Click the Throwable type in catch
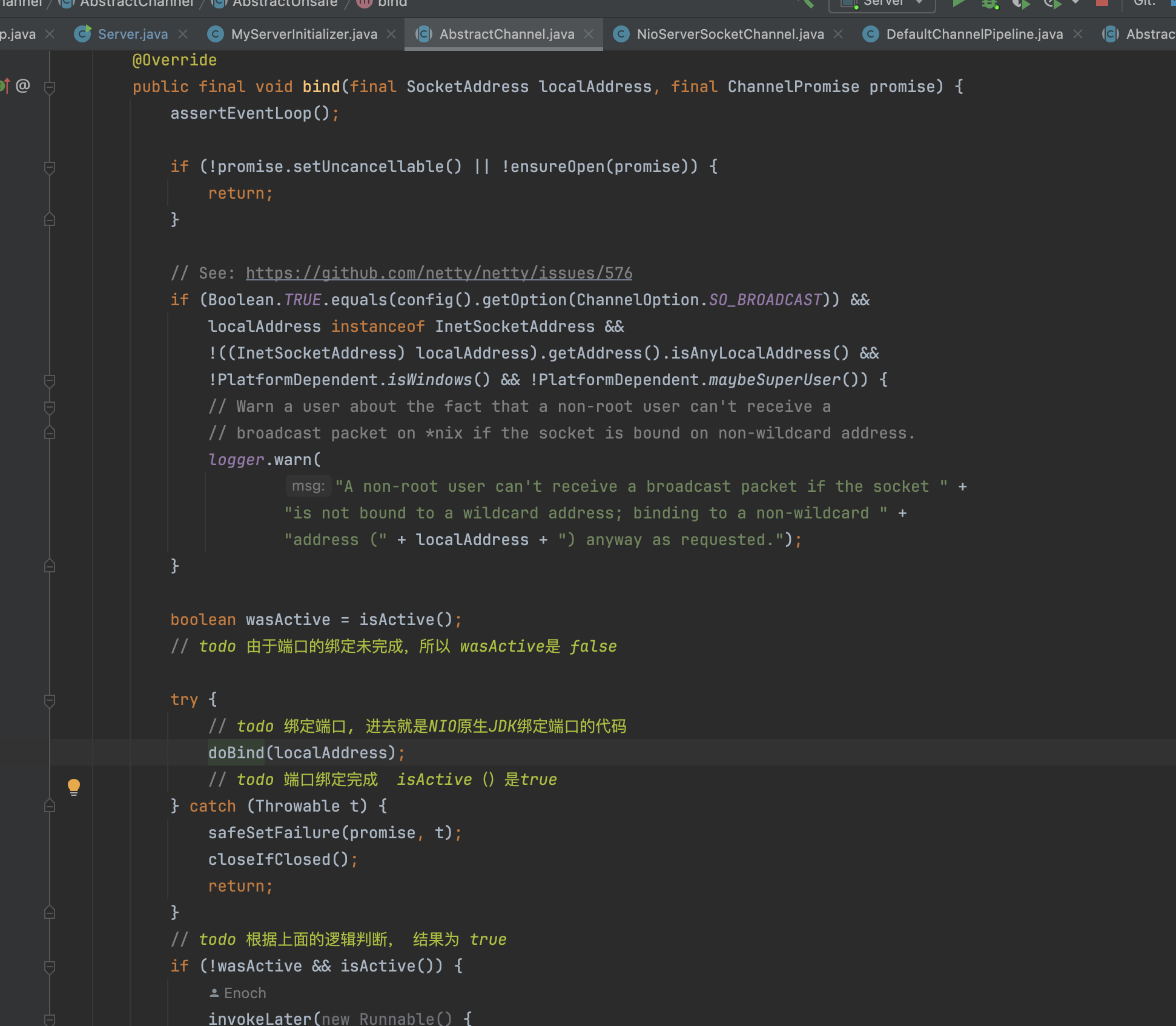Image resolution: width=1176 pixels, height=1026 pixels. pyautogui.click(x=297, y=806)
